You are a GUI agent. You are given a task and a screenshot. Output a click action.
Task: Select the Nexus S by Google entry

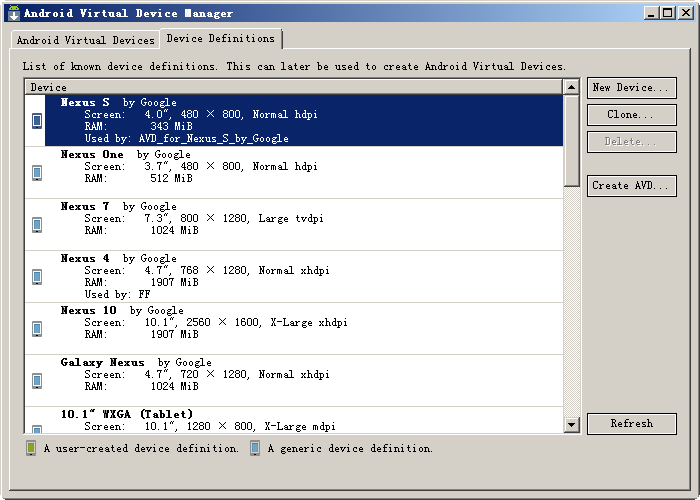[x=294, y=121]
